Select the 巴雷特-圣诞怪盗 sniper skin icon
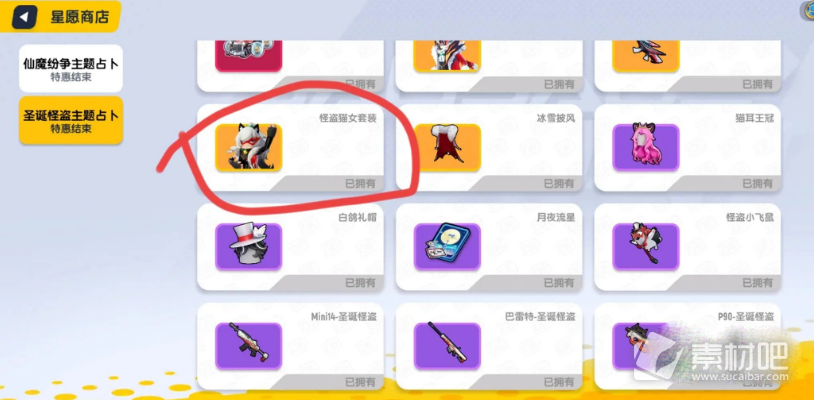814x400 pixels. [x=447, y=346]
